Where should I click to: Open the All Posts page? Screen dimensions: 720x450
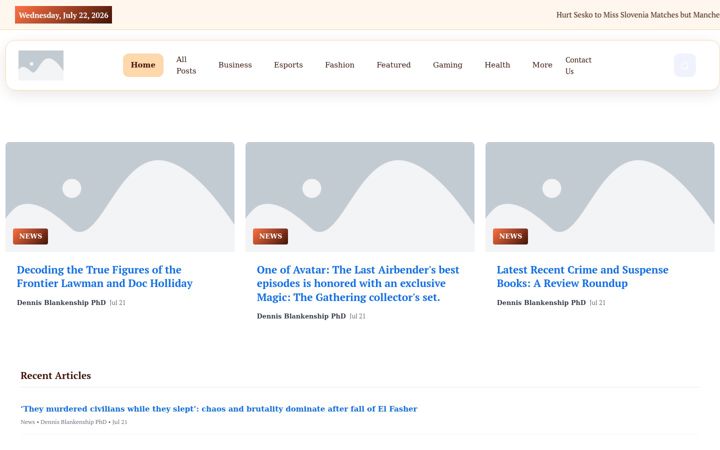186,65
